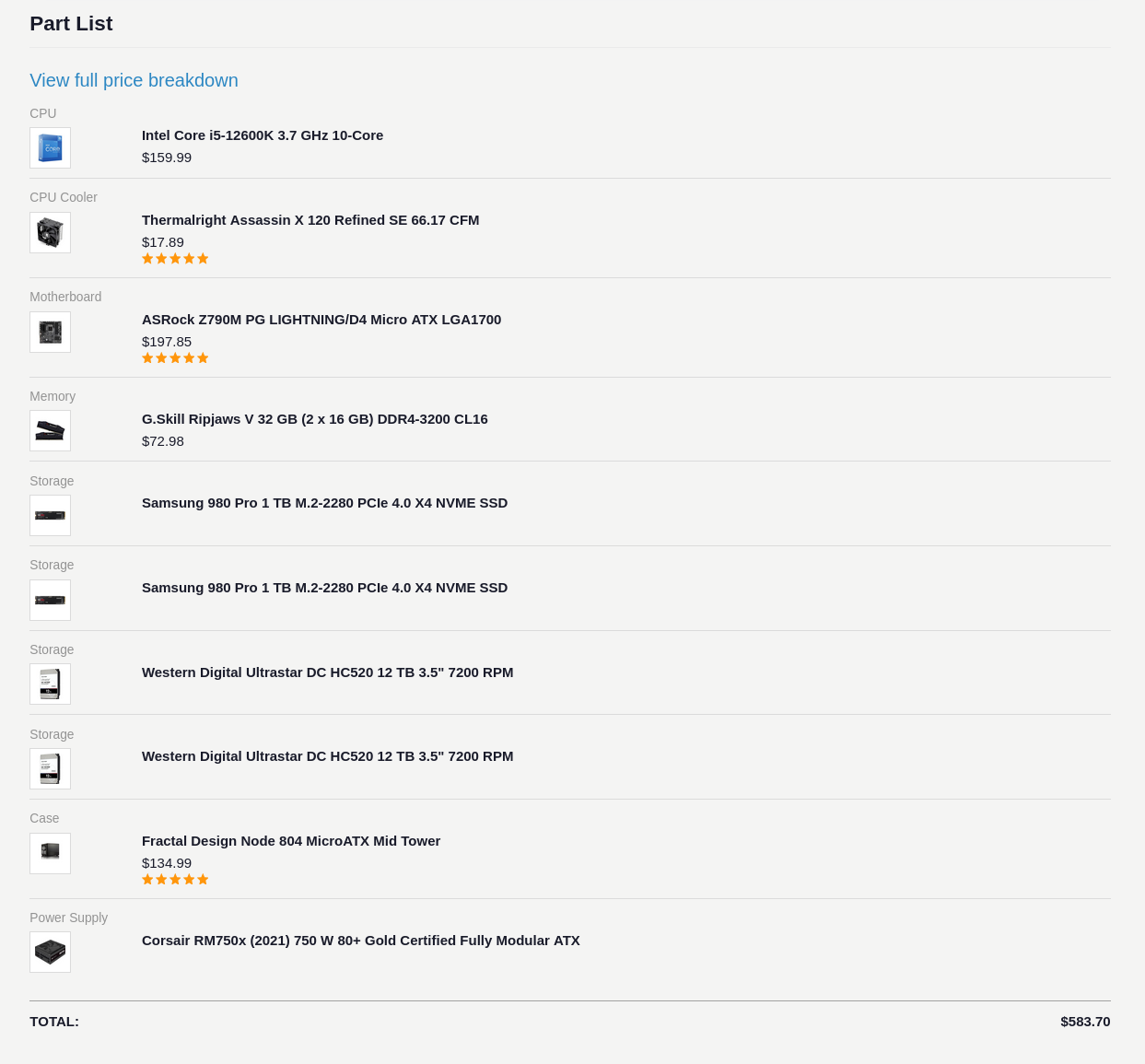Open G.Skill Ripjaws V 32 GB link

click(x=315, y=419)
